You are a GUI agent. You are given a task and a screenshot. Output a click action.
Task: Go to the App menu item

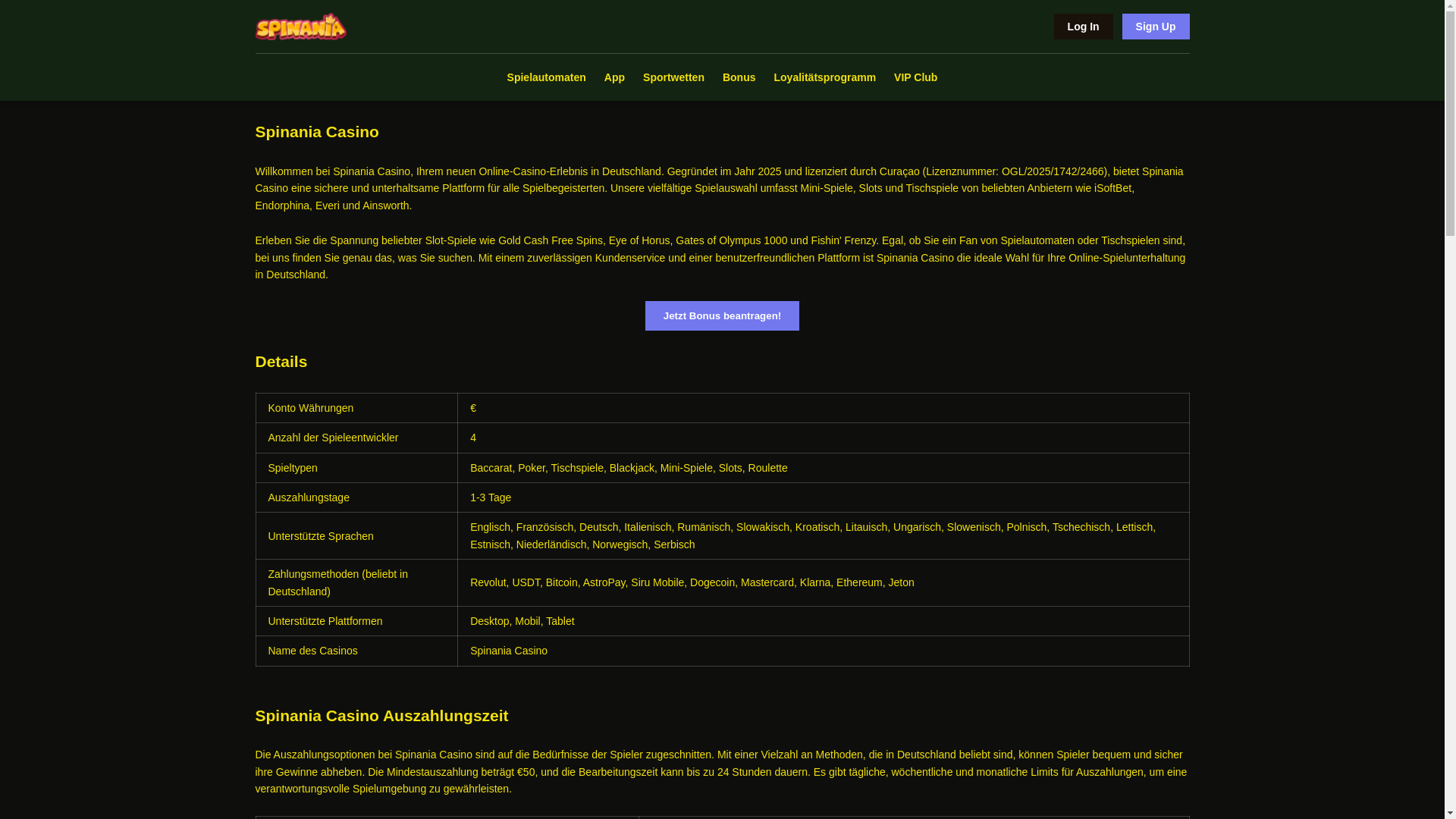[x=614, y=77]
